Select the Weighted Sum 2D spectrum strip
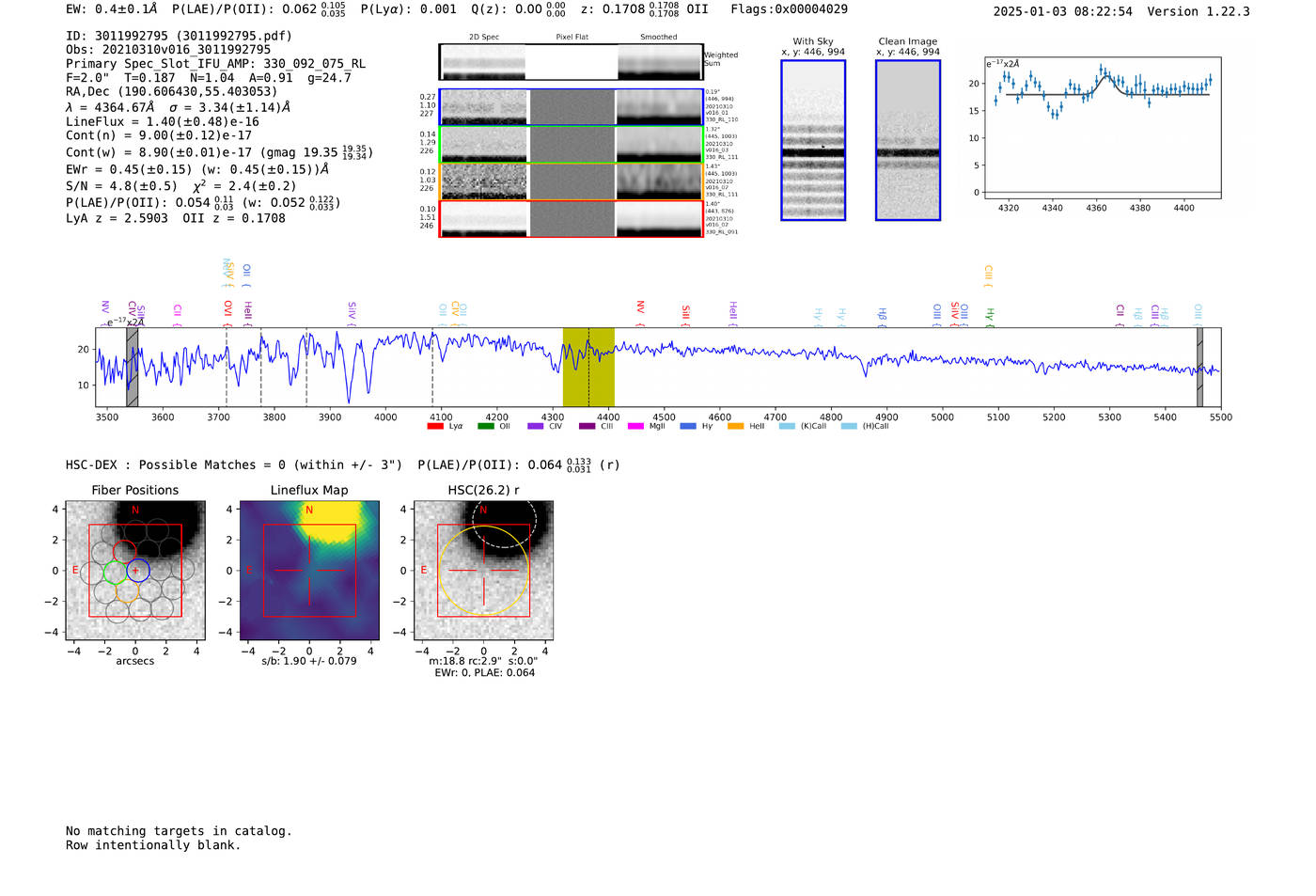 (x=571, y=62)
